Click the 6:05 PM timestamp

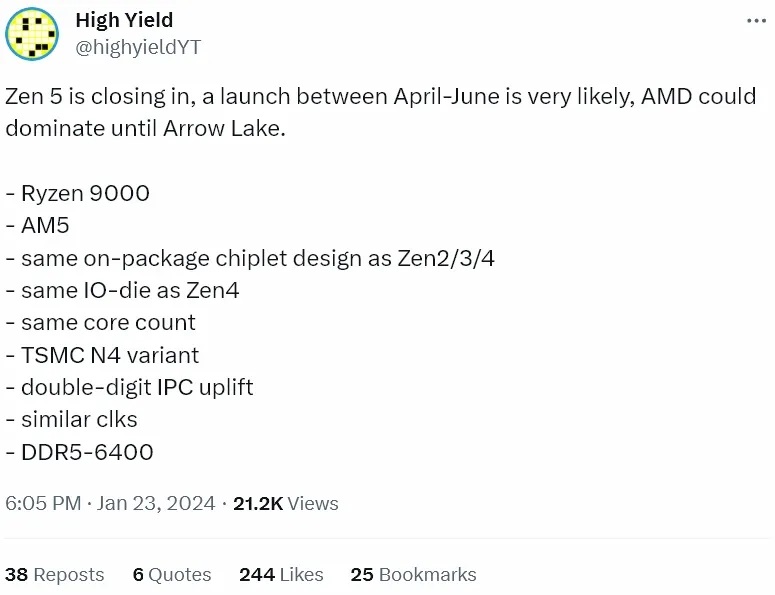tap(43, 504)
